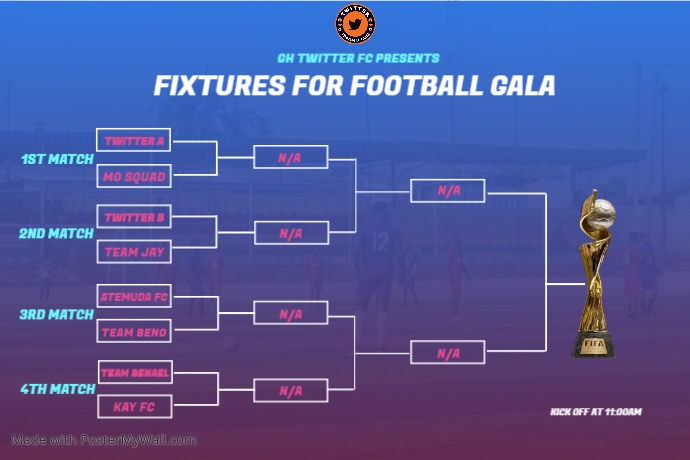Click the TEAM BENO box
Screen dimensions: 690x460
[133, 331]
